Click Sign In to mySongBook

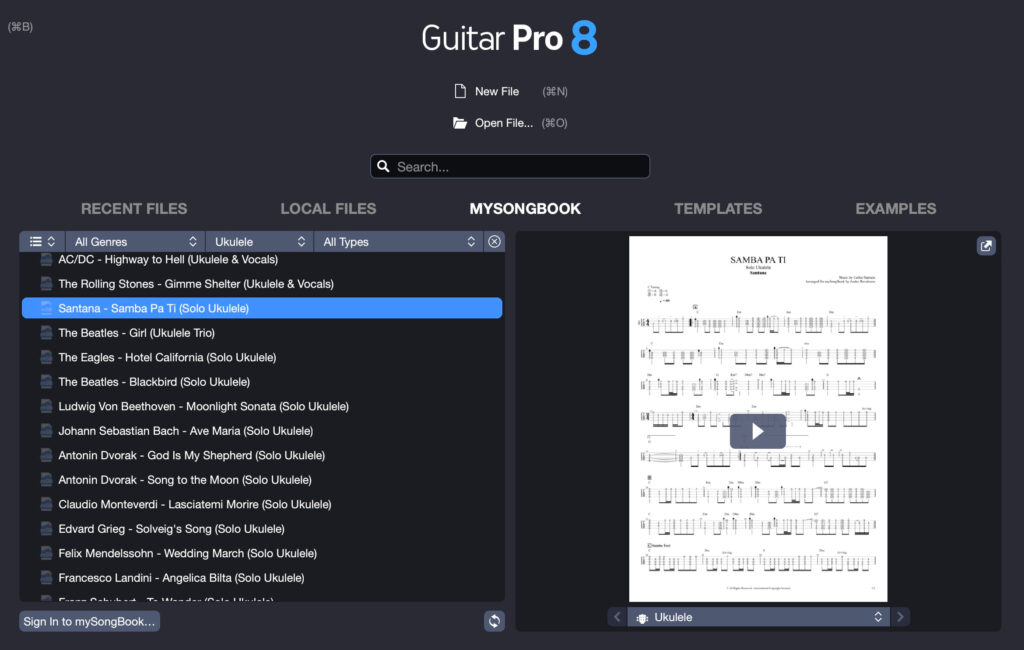pos(88,621)
